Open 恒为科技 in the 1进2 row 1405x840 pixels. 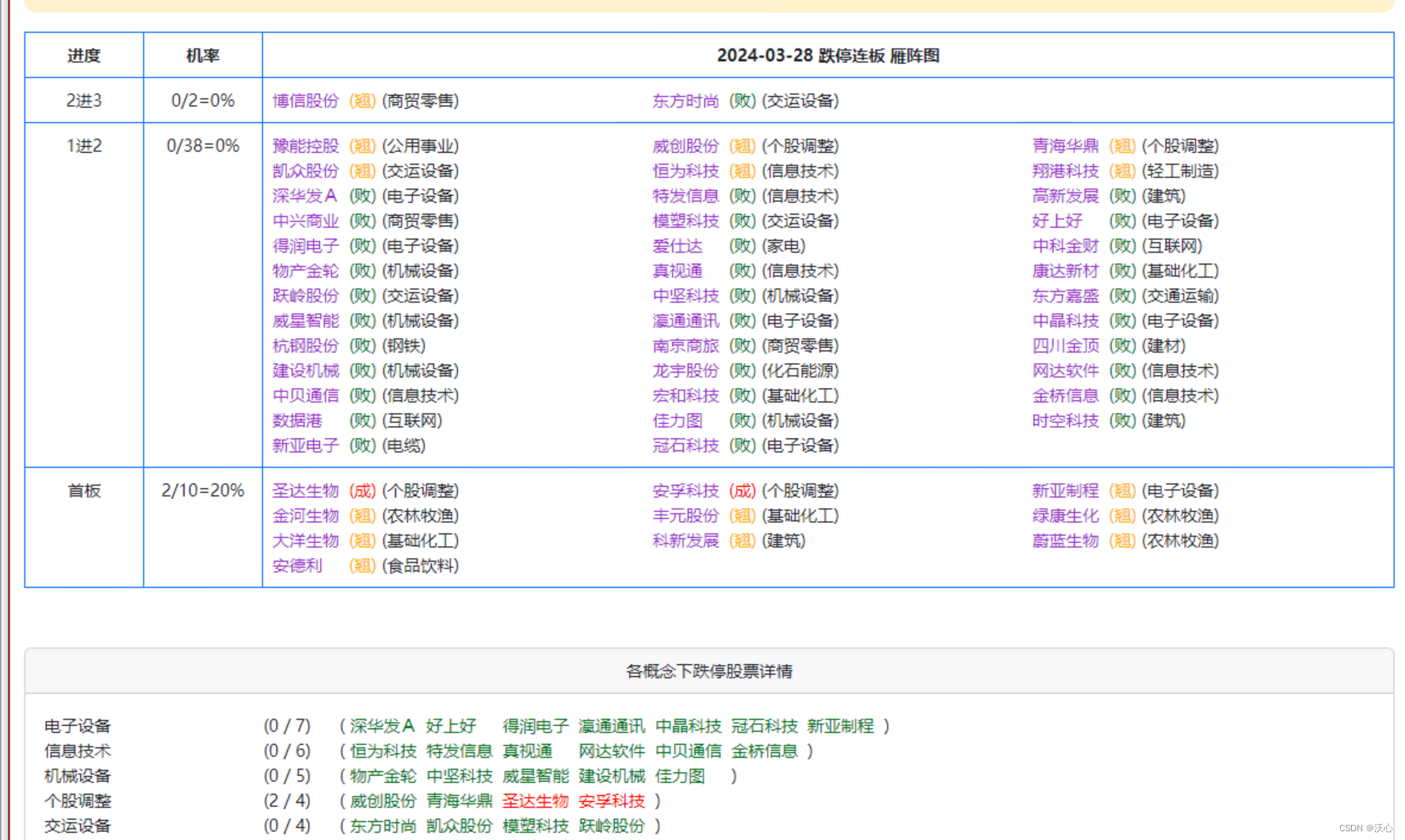(685, 171)
